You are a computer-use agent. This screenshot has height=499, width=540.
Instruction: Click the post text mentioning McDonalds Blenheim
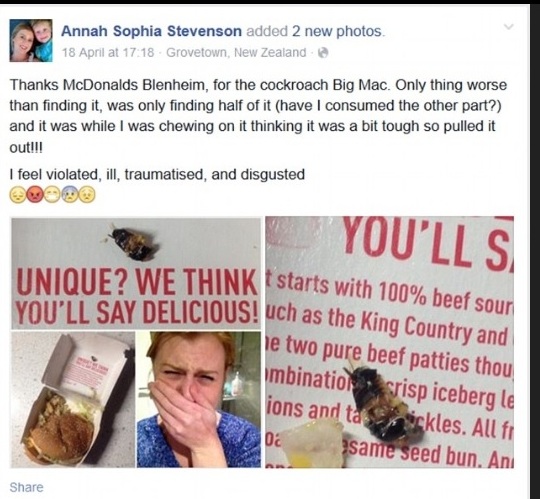coord(258,116)
